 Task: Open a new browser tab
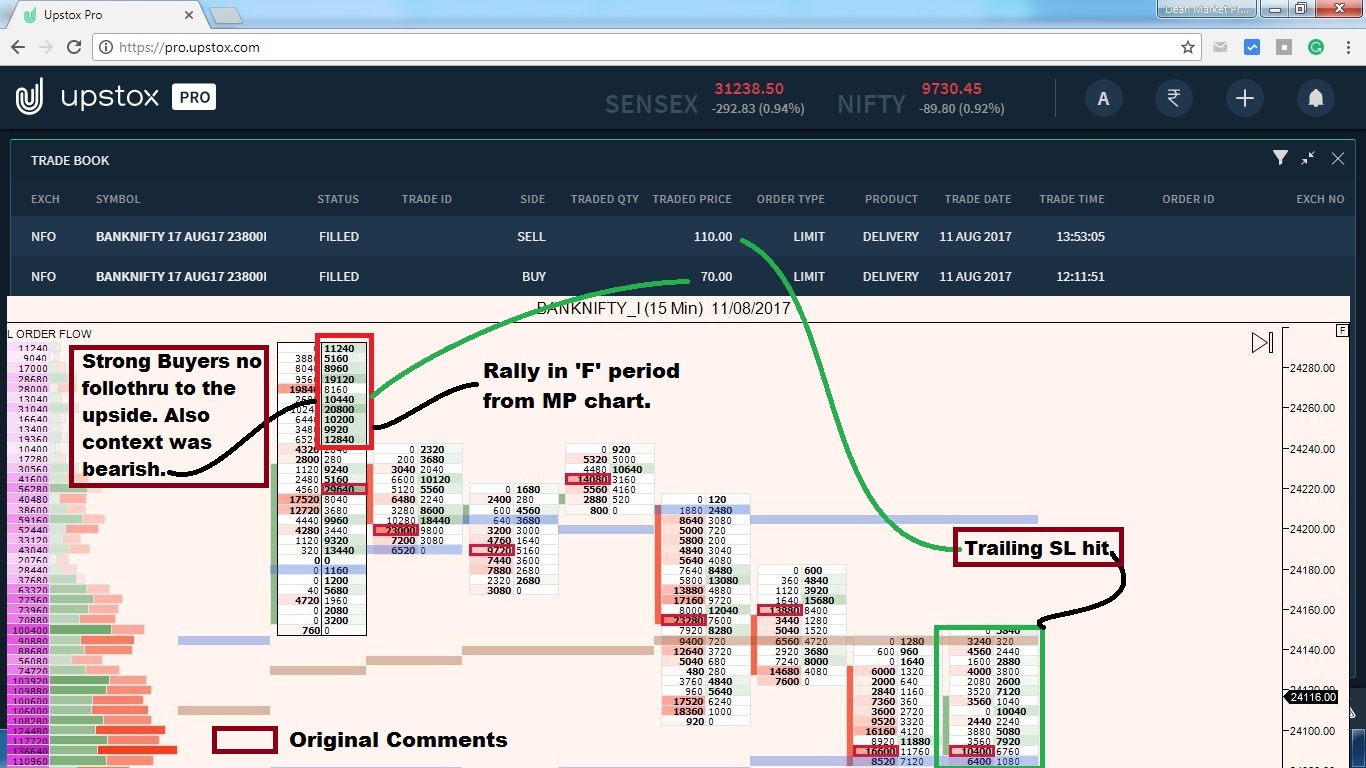[226, 16]
